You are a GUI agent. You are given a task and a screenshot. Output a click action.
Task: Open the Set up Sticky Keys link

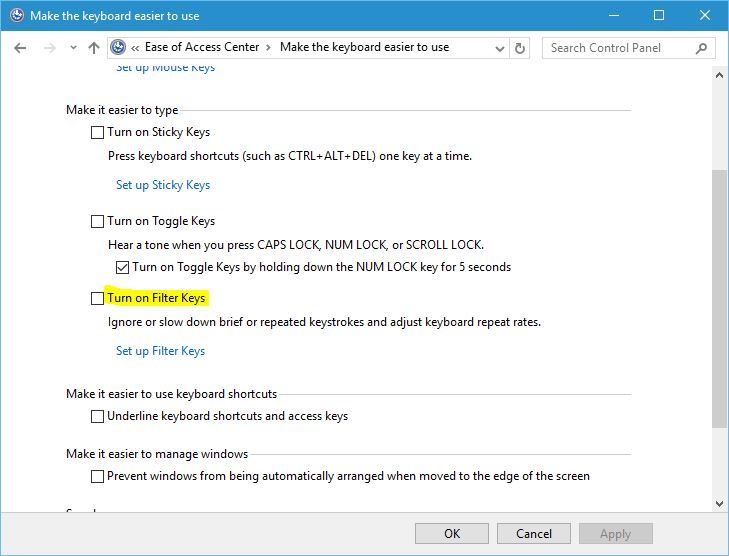pyautogui.click(x=163, y=185)
